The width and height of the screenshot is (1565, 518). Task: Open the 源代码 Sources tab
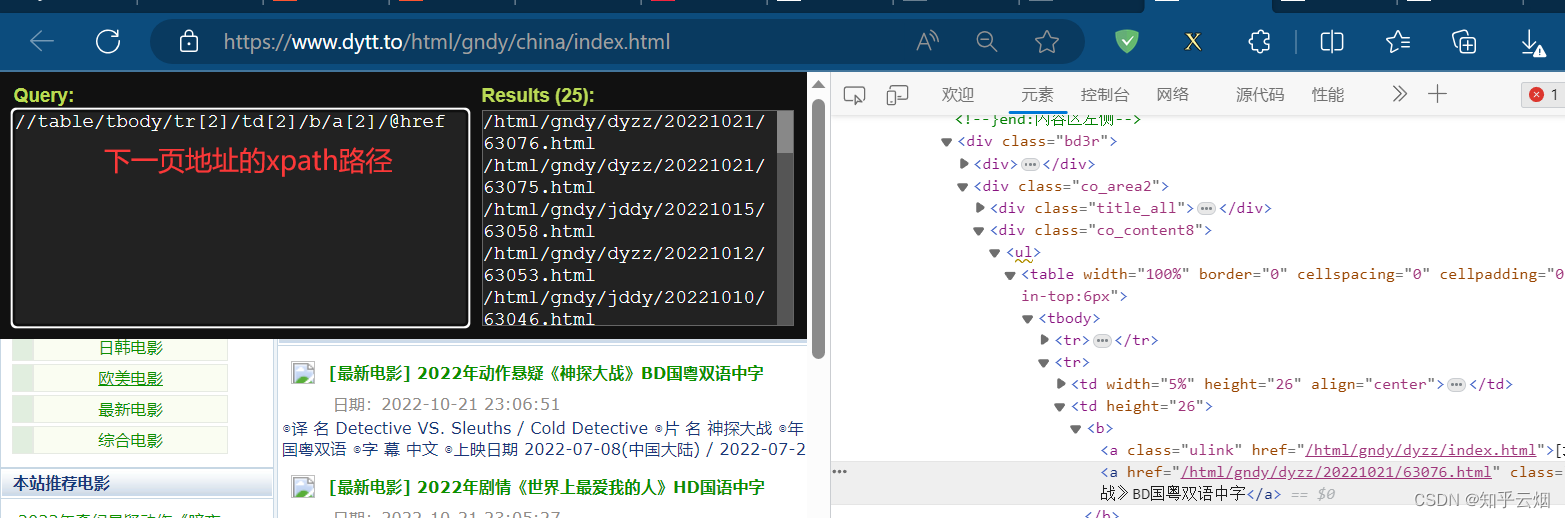point(1260,95)
